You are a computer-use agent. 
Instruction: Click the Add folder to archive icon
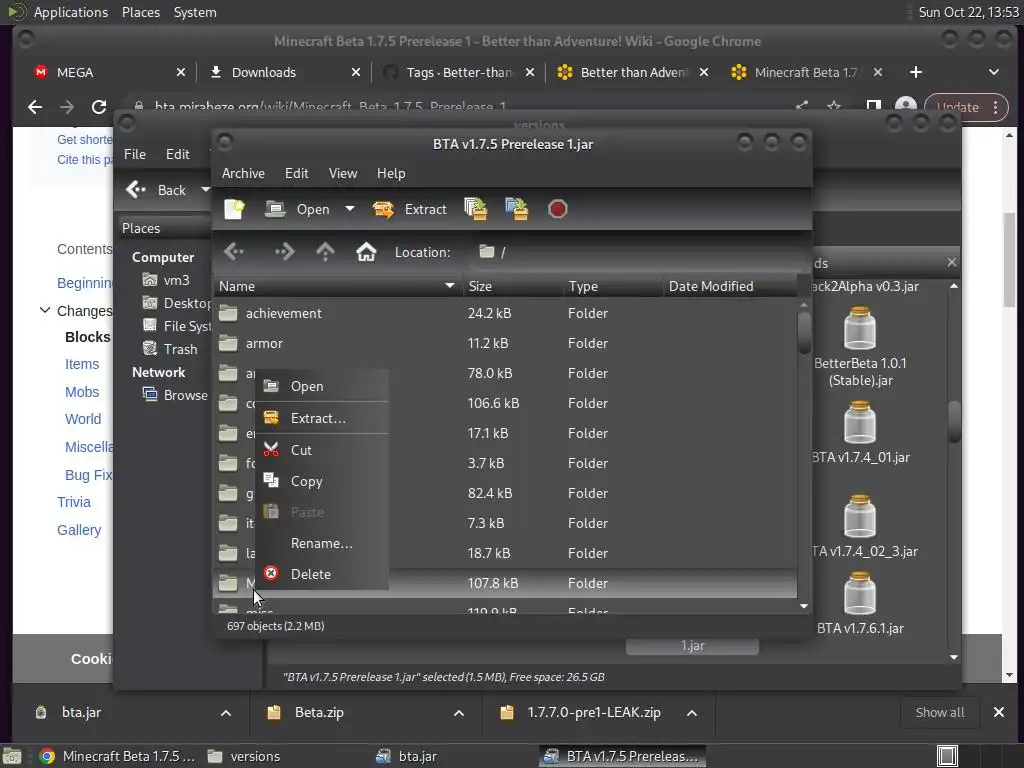pos(517,209)
